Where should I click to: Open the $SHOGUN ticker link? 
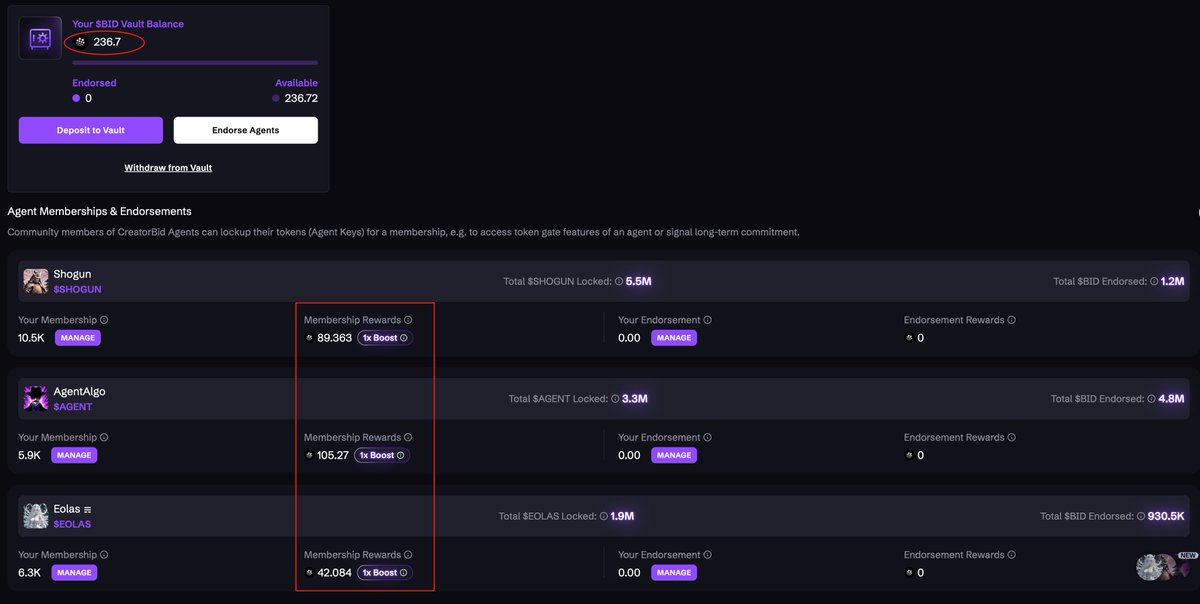point(78,290)
